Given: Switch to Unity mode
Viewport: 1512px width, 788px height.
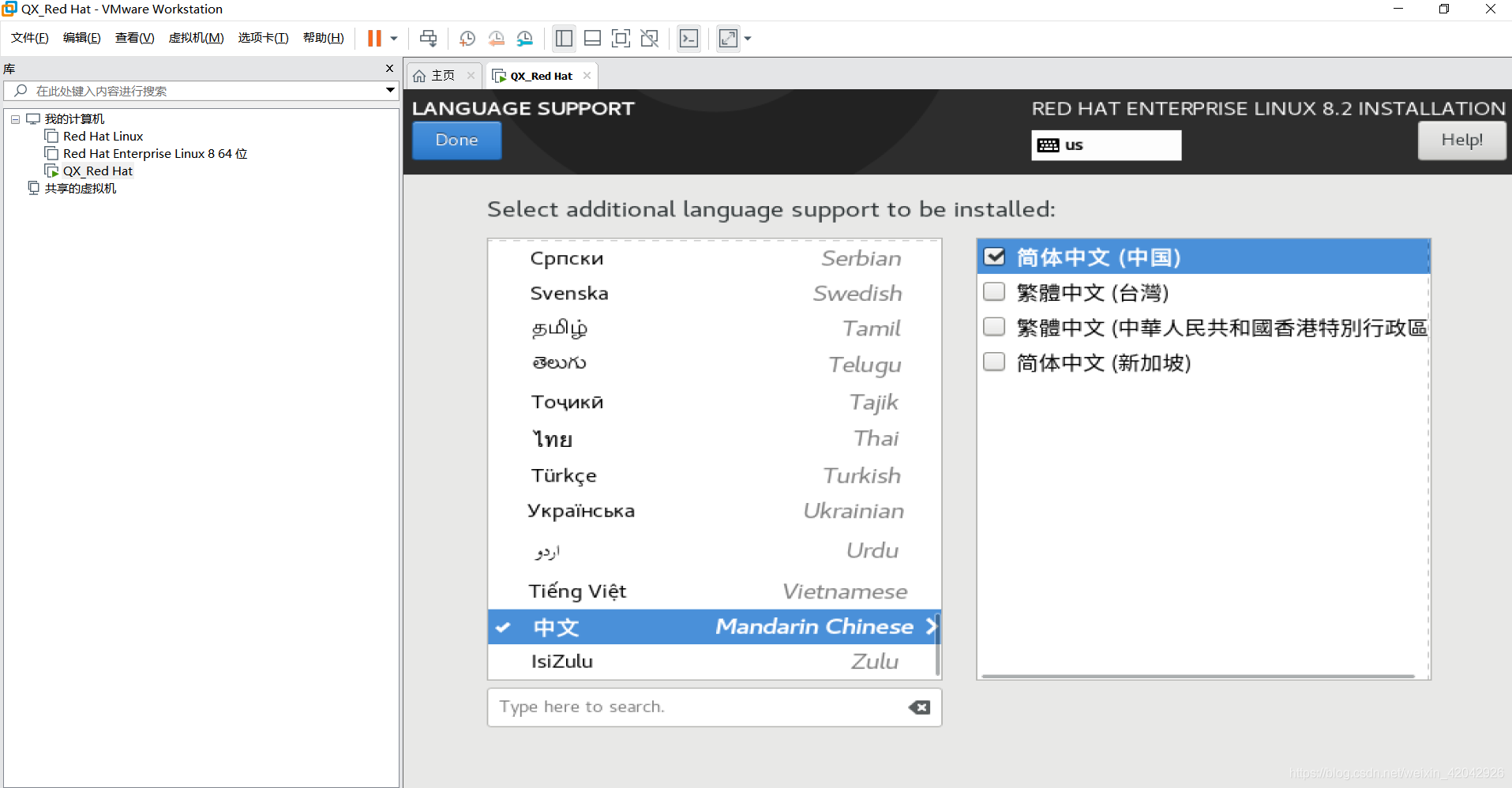Looking at the screenshot, I should 649,38.
